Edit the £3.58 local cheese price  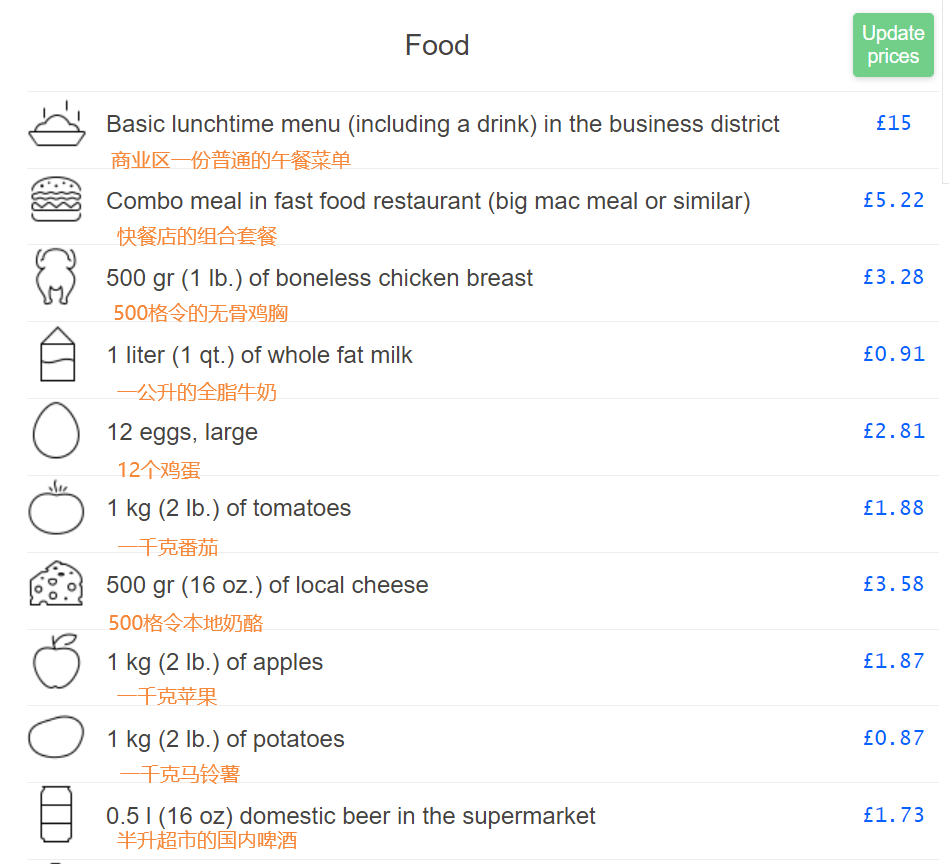pyautogui.click(x=893, y=584)
